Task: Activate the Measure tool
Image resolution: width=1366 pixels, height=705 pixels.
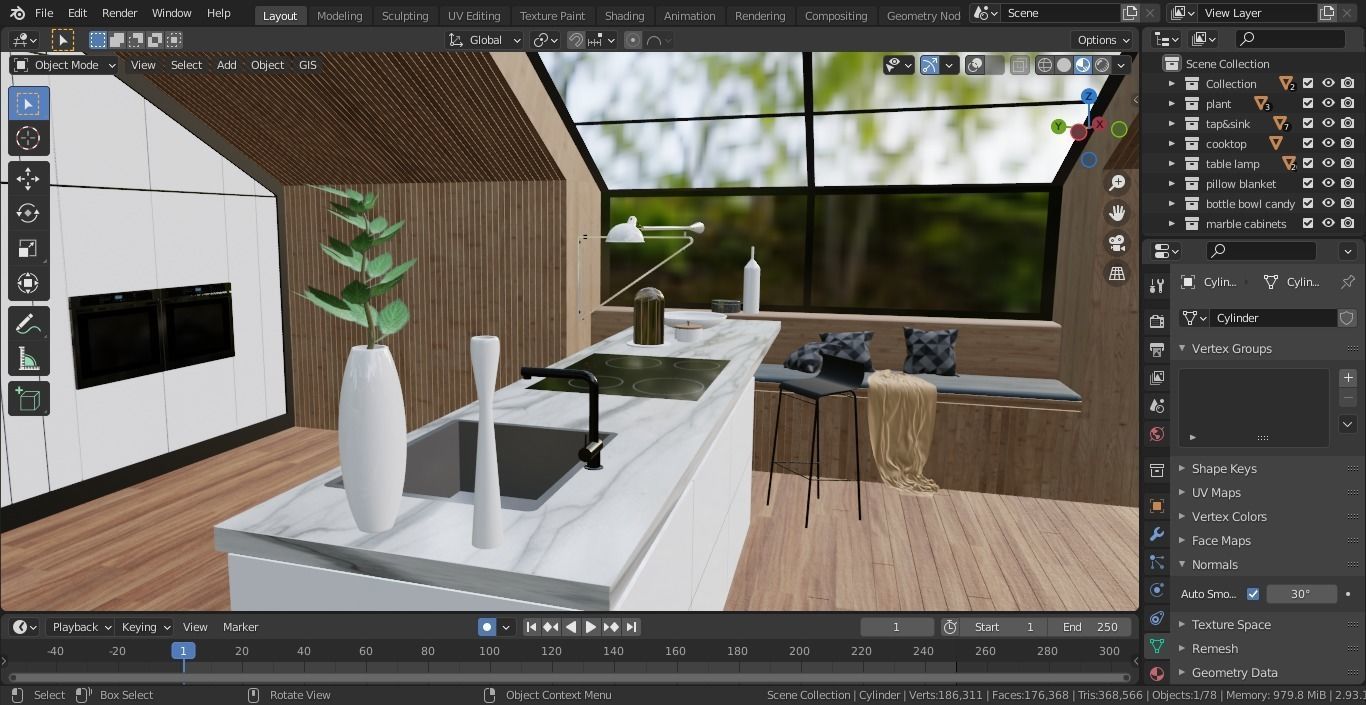Action: click(x=28, y=357)
